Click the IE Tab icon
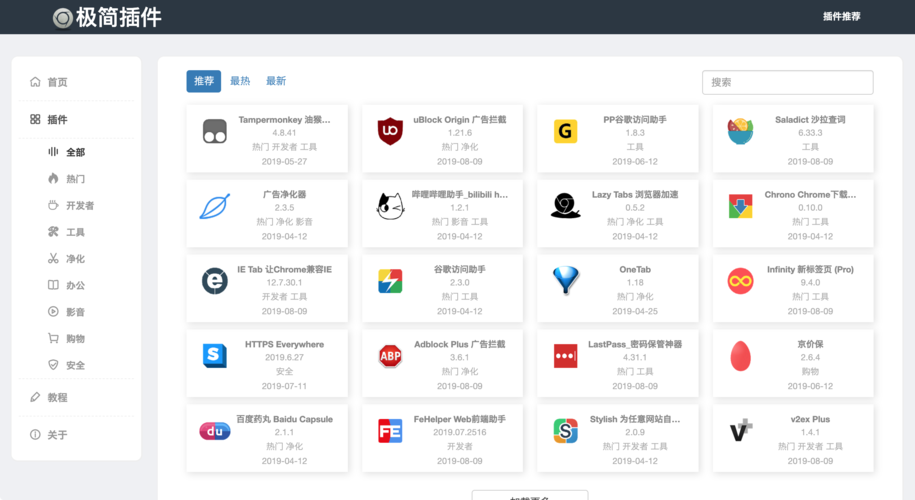The width and height of the screenshot is (915, 500). [x=215, y=281]
